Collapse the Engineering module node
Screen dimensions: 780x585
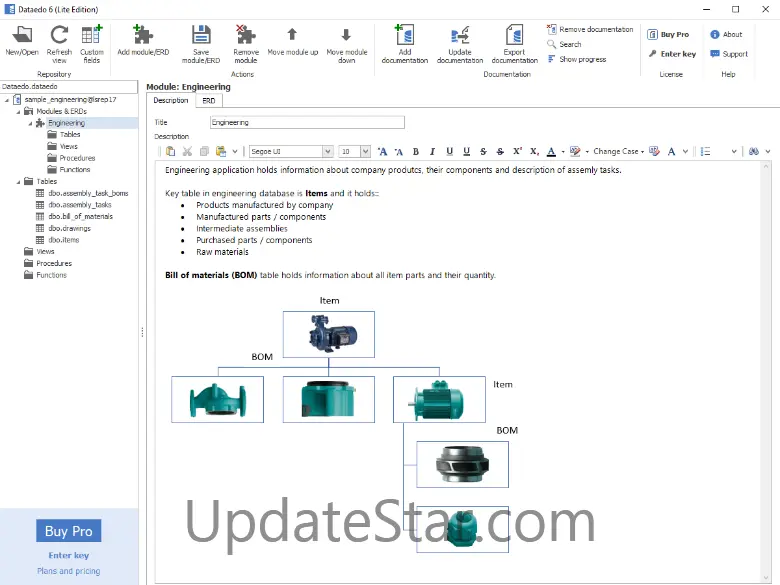pyautogui.click(x=30, y=123)
